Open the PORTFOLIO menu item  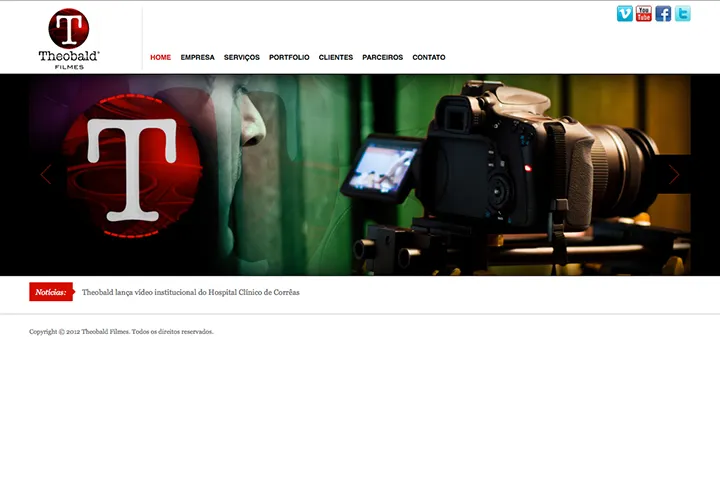pyautogui.click(x=289, y=57)
